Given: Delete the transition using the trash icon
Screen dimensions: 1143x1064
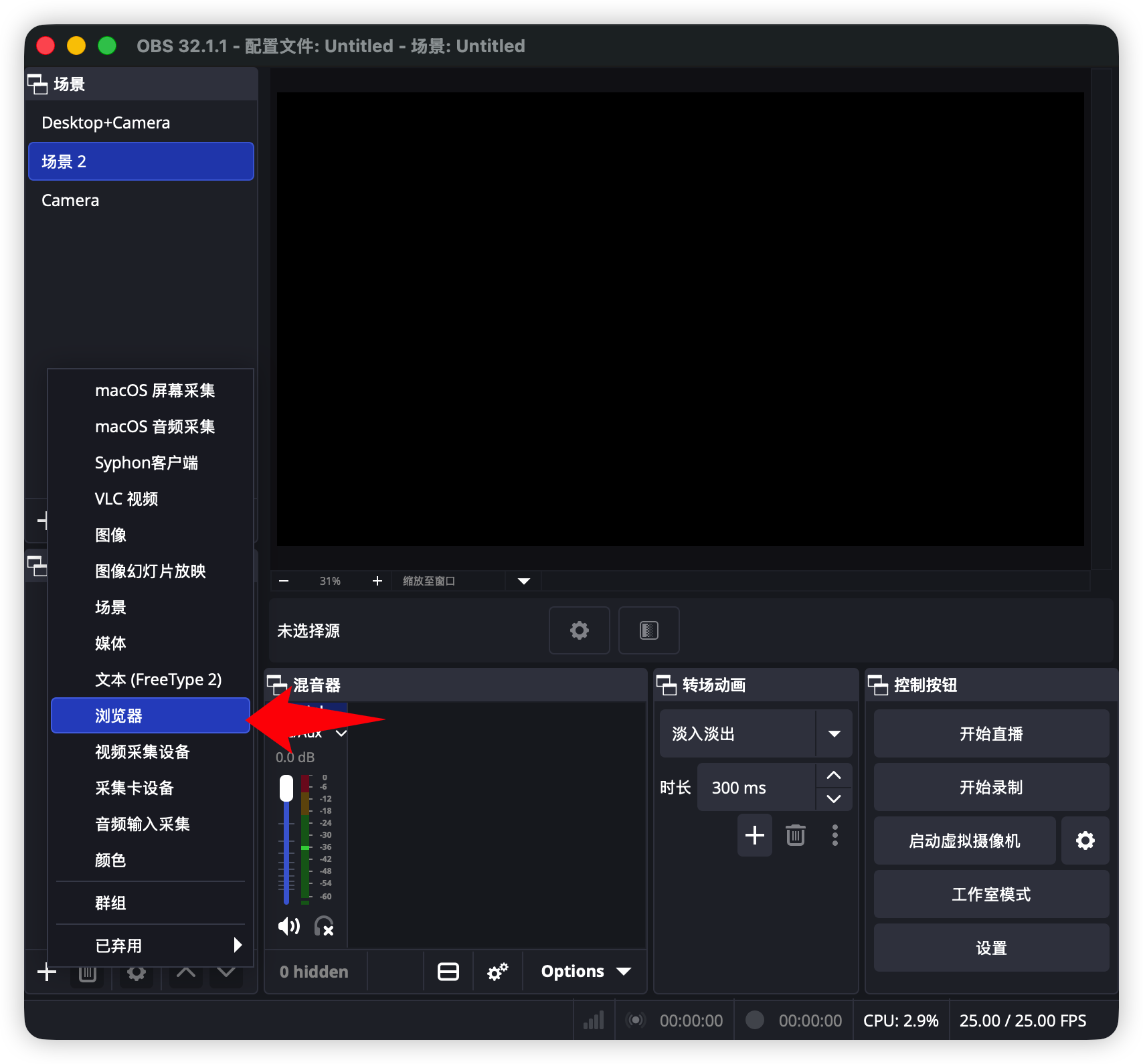Looking at the screenshot, I should (795, 834).
